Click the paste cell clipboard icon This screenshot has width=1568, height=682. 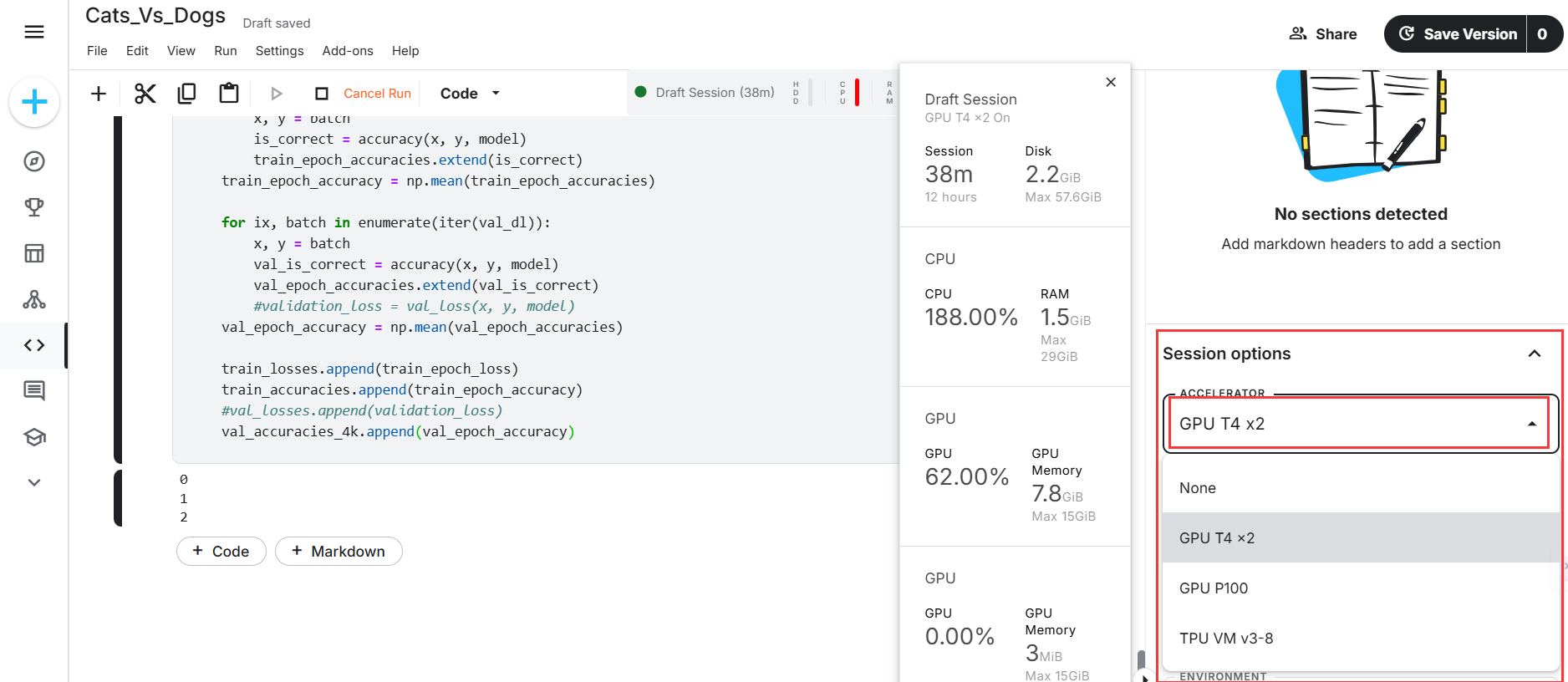[x=228, y=94]
